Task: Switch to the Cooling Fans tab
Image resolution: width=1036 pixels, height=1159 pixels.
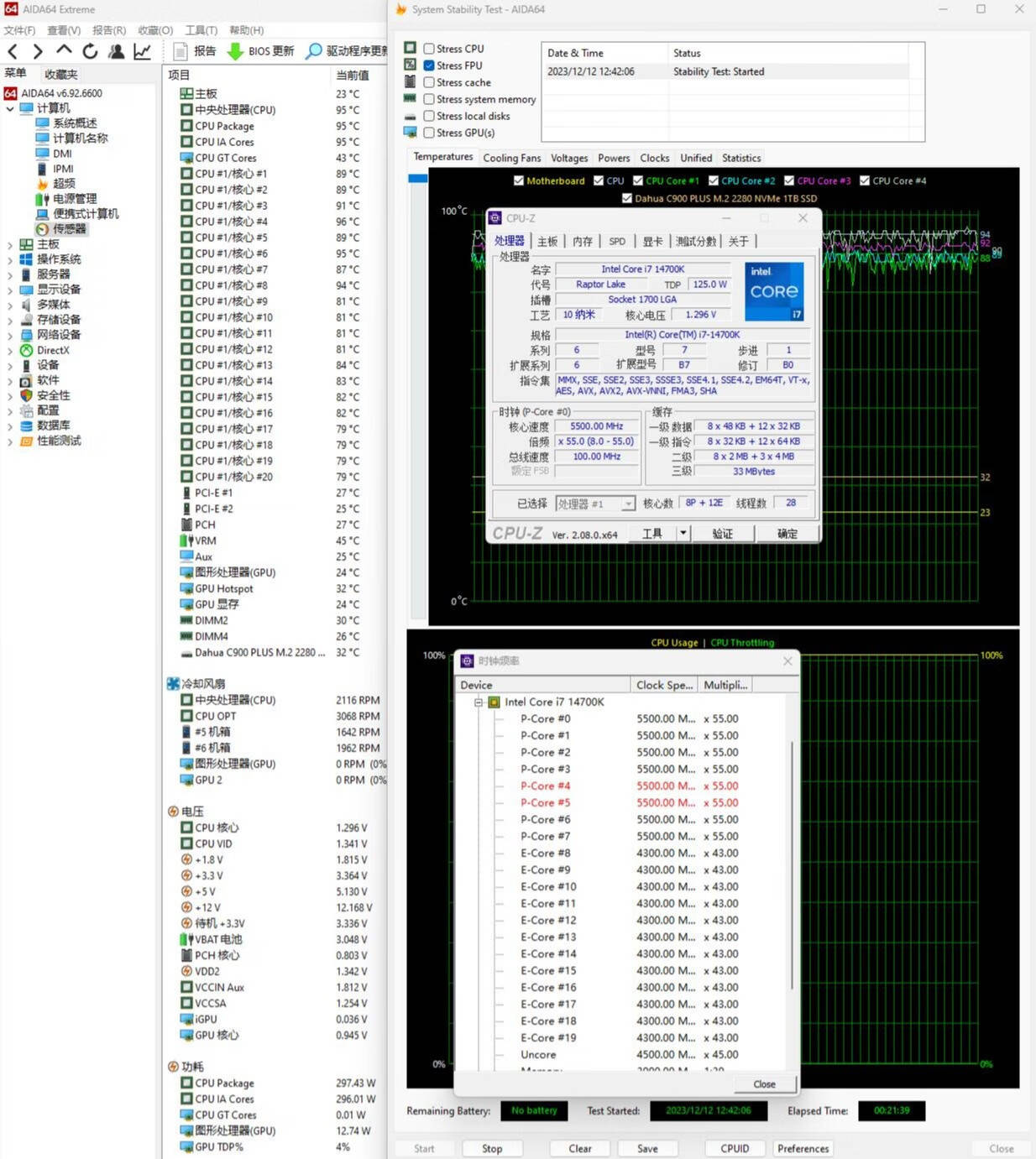Action: point(512,158)
